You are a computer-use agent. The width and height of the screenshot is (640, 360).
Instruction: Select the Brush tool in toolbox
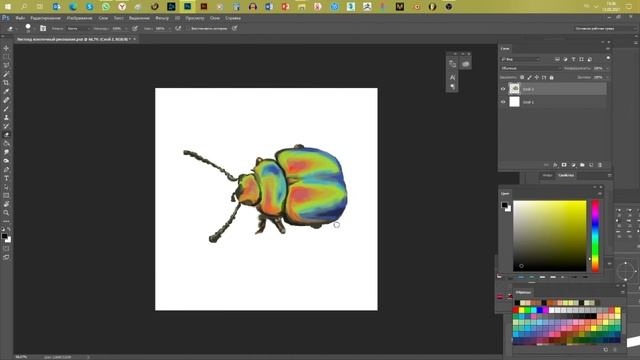(6, 109)
